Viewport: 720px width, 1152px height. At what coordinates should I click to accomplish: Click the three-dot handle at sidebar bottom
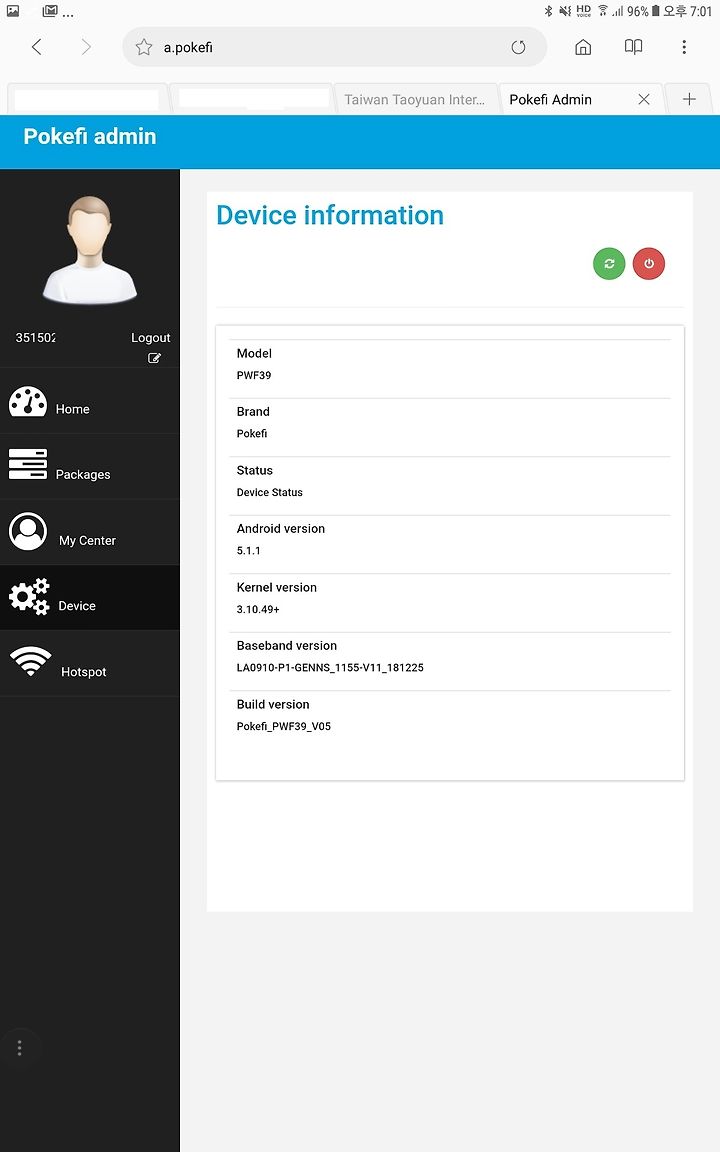tap(19, 1048)
